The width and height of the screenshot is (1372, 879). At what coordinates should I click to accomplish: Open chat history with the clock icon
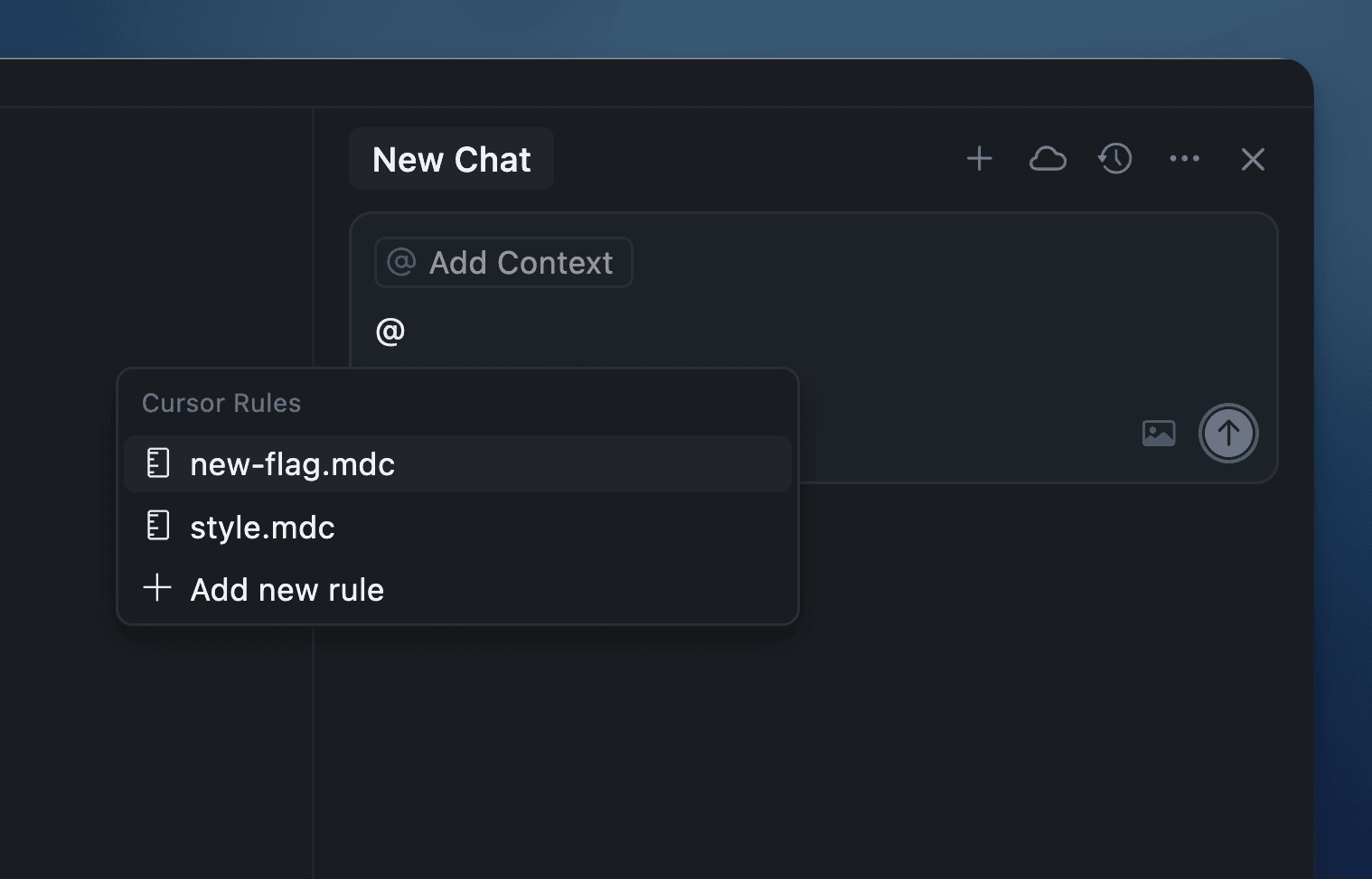1115,160
